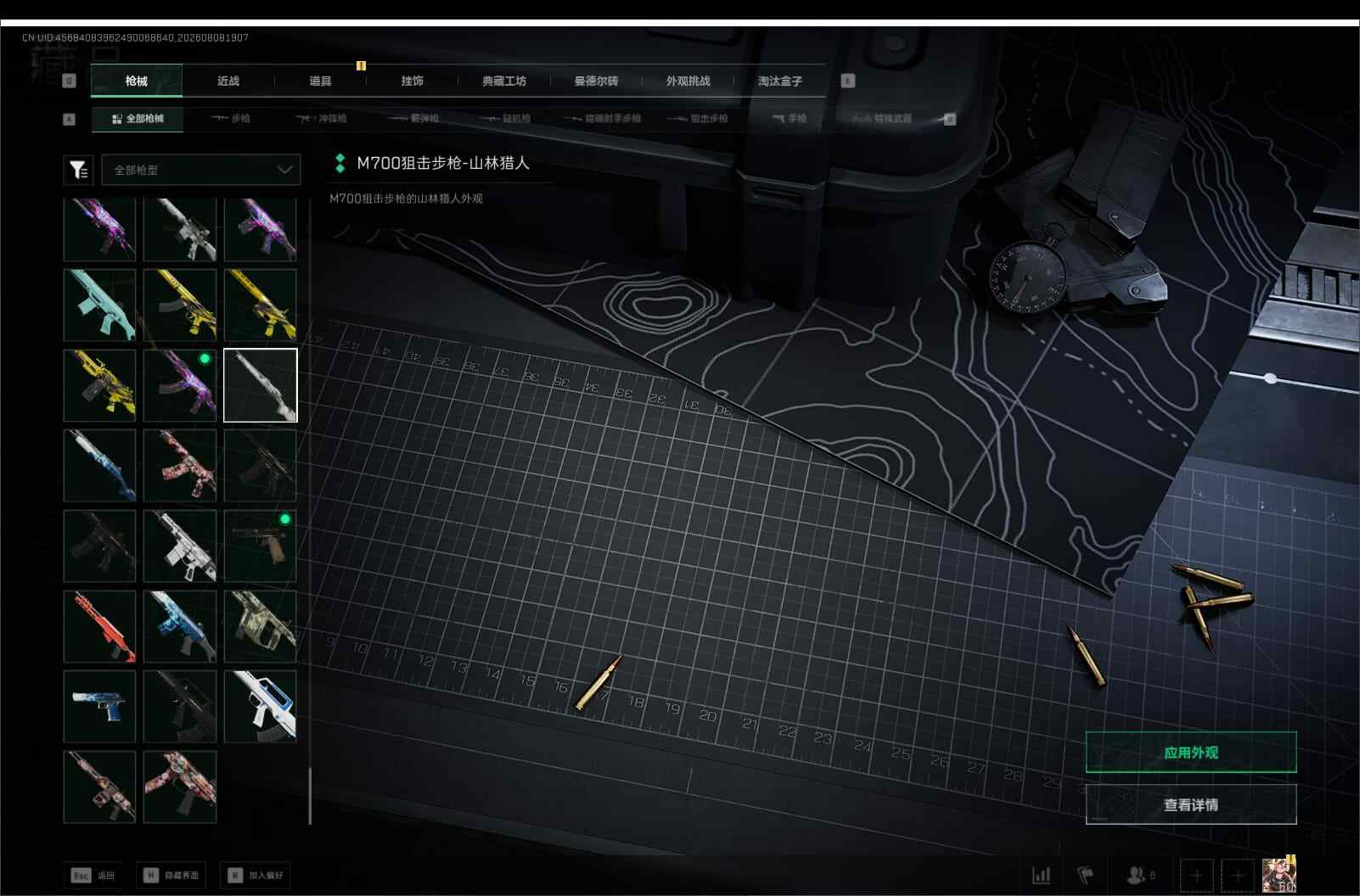Filter by 手枪 category

[x=790, y=119]
